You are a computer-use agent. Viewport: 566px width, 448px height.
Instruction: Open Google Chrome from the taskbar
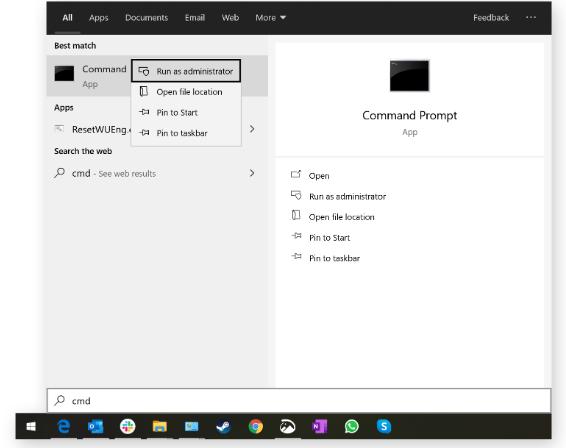(256, 426)
